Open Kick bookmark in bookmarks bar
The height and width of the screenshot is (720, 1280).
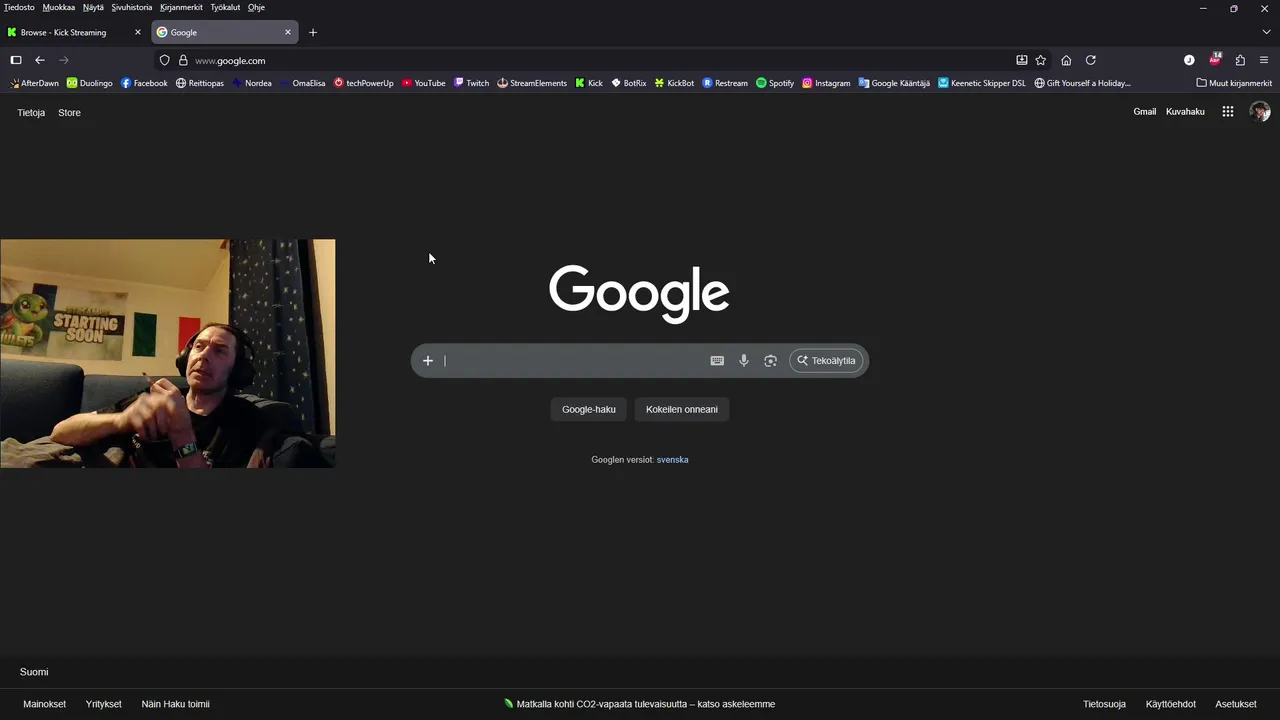click(589, 83)
